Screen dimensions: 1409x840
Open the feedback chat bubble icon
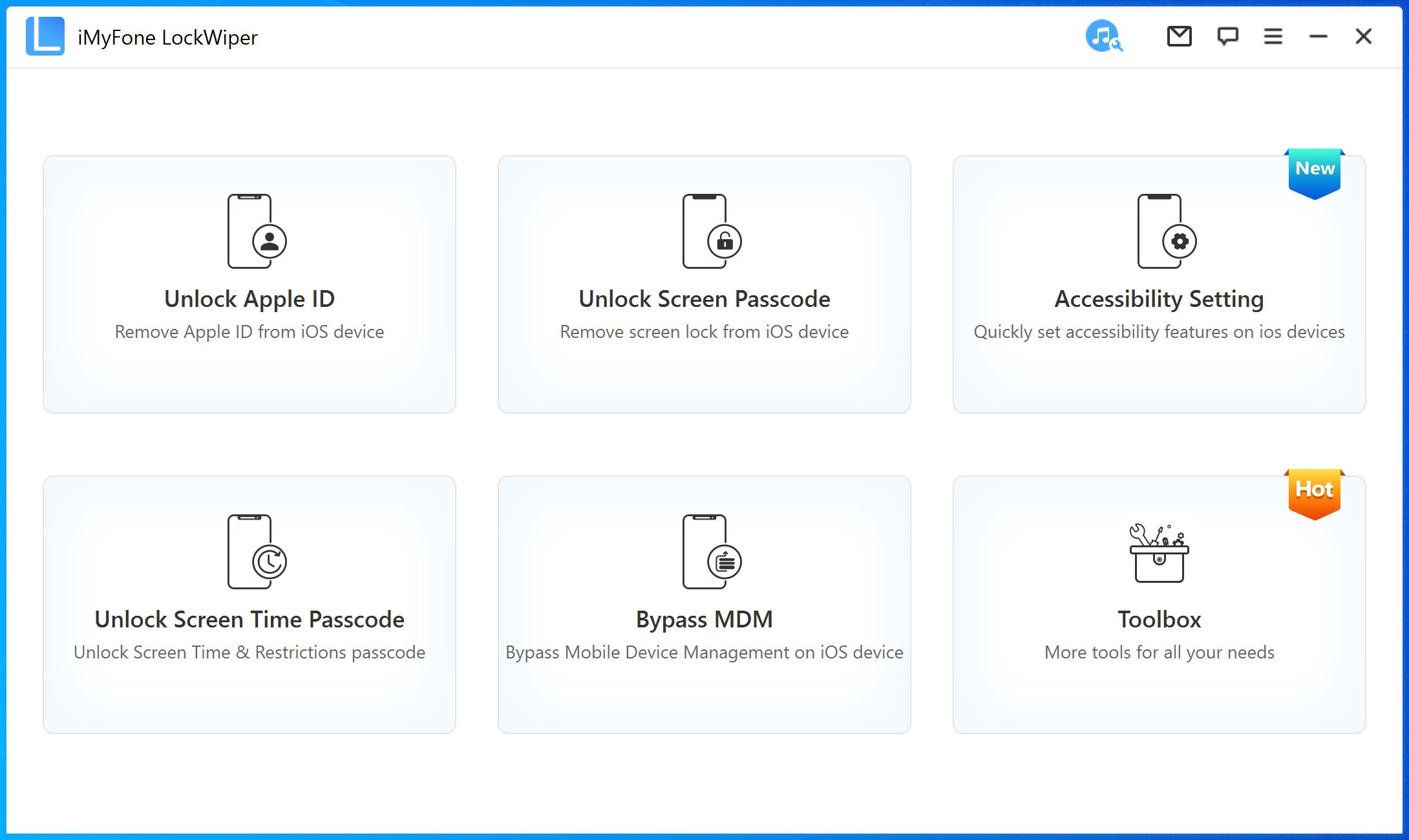(x=1227, y=36)
